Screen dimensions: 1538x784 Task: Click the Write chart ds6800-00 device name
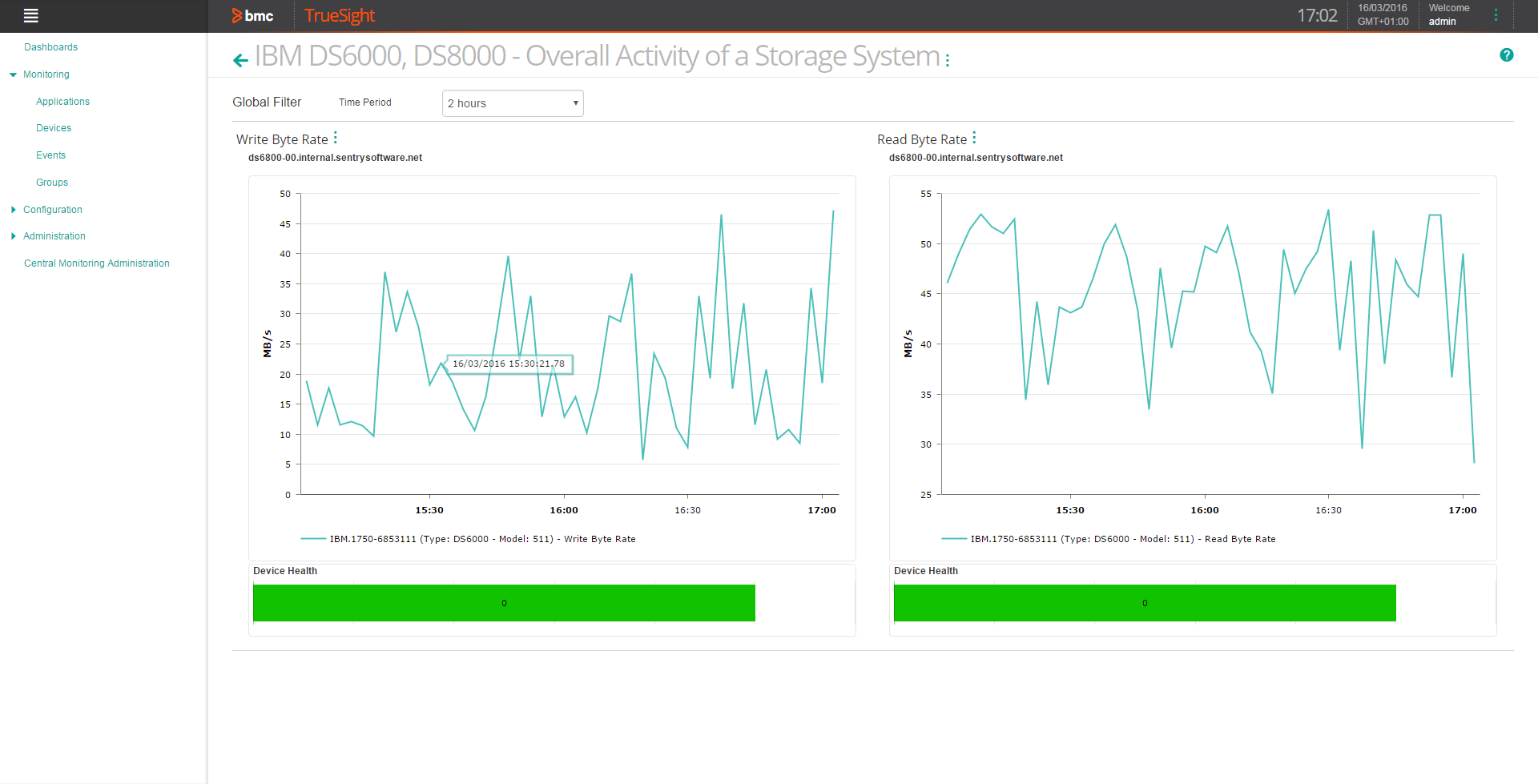pyautogui.click(x=335, y=158)
